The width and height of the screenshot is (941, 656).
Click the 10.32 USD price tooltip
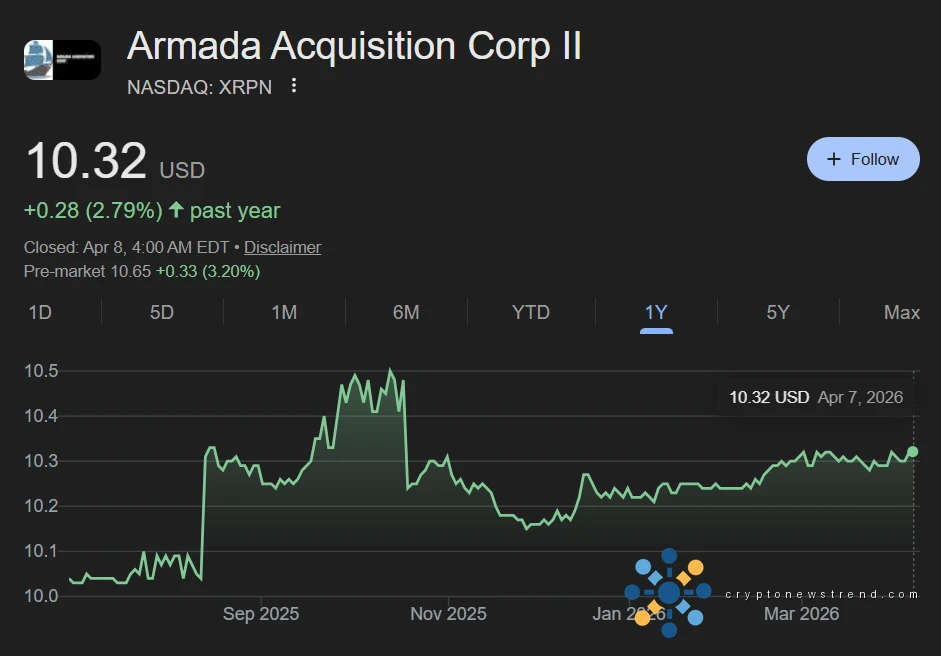tap(815, 397)
